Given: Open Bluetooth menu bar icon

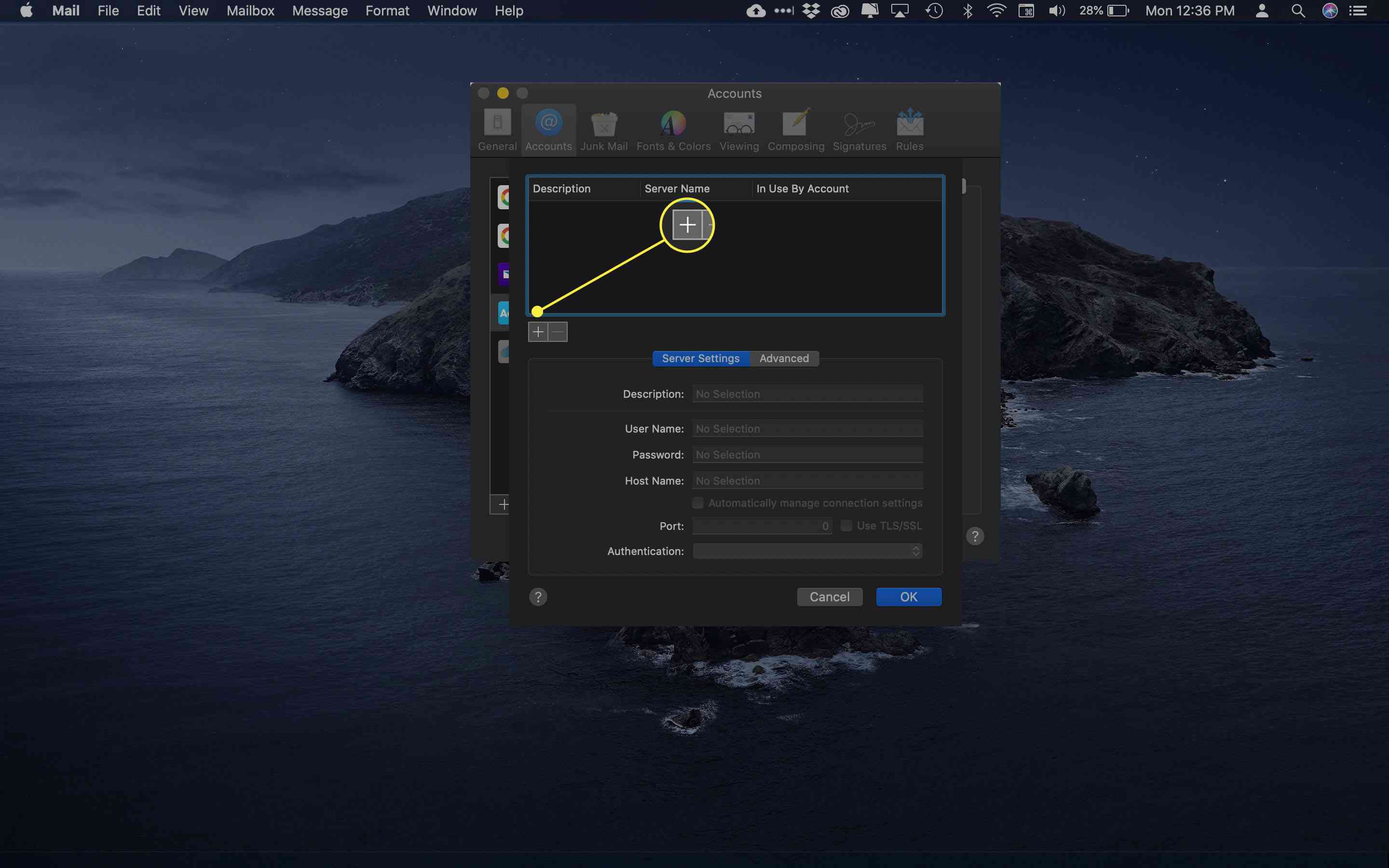Looking at the screenshot, I should [x=968, y=11].
